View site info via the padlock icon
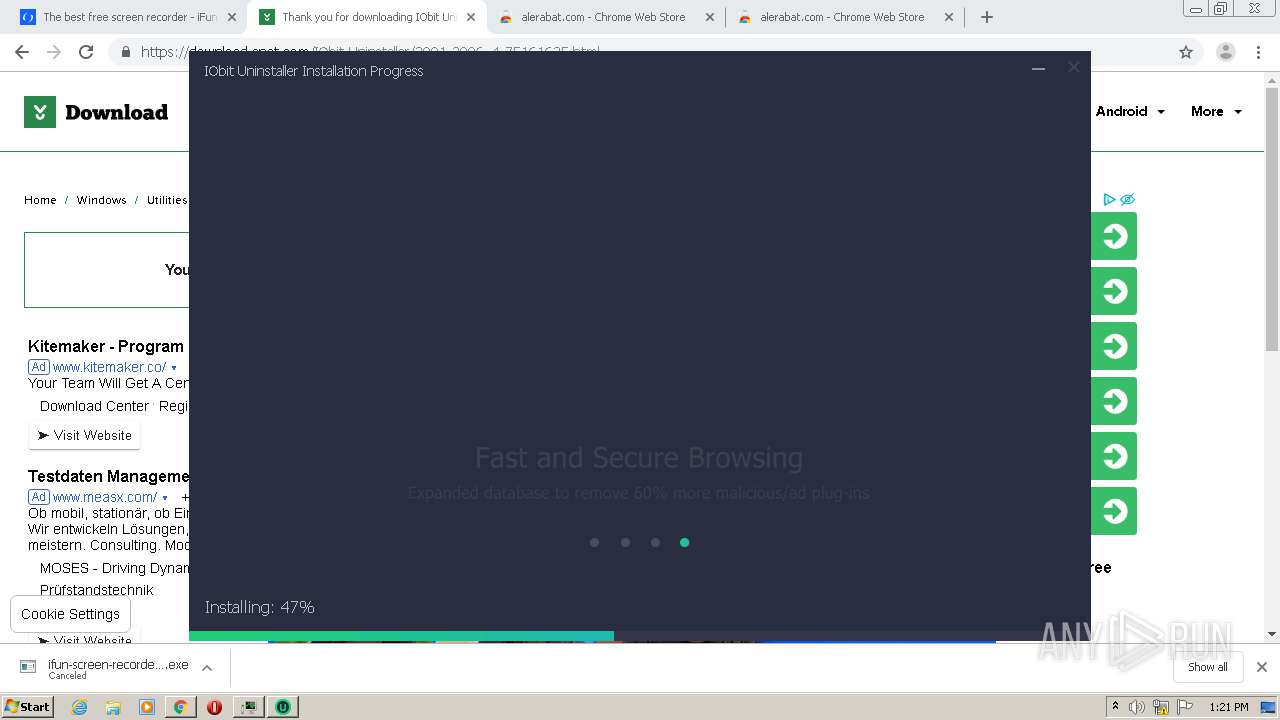The height and width of the screenshot is (720, 1280). (125, 52)
